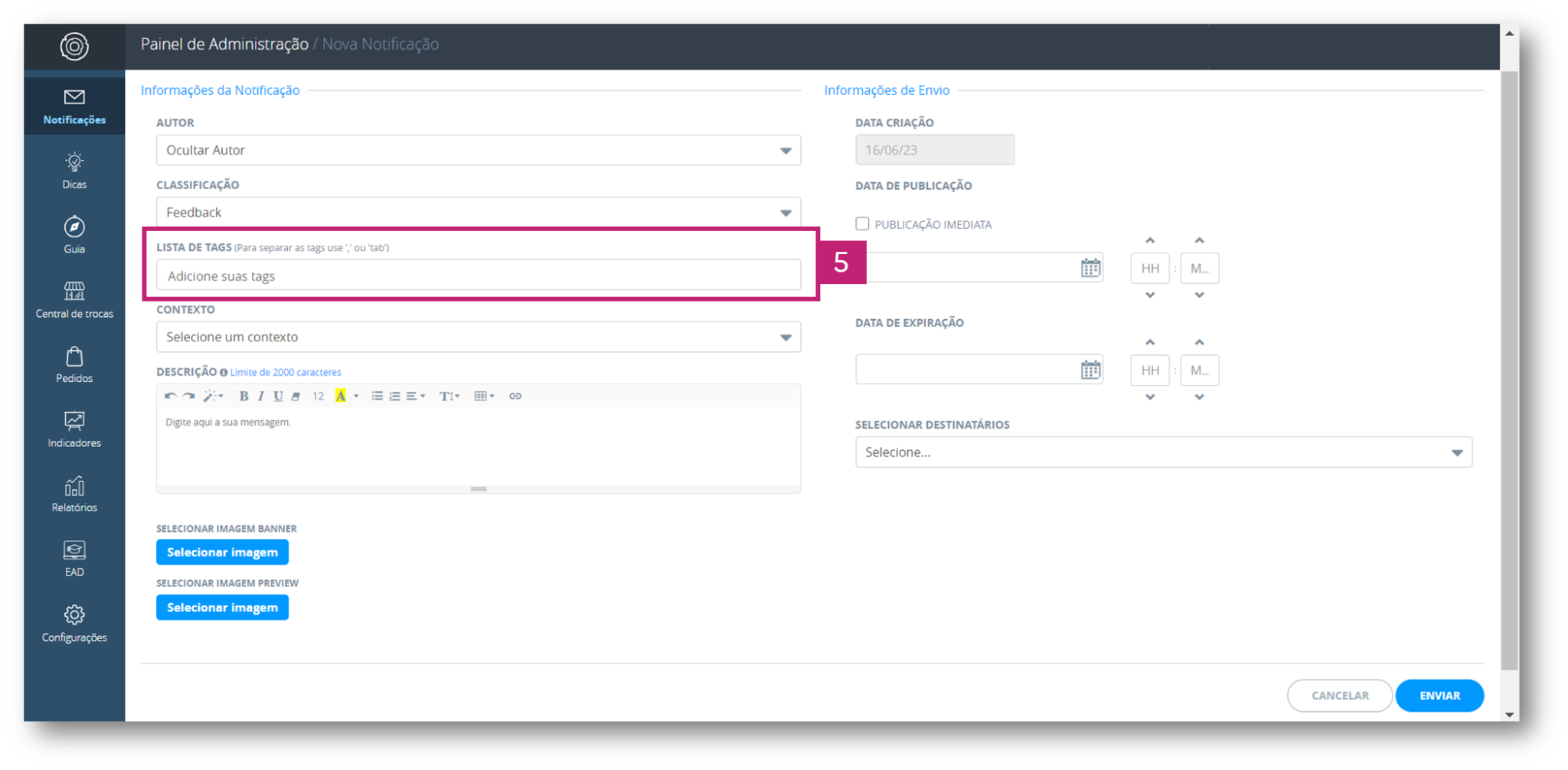Change the font size 12 value
The image size is (1568, 770).
click(x=318, y=396)
